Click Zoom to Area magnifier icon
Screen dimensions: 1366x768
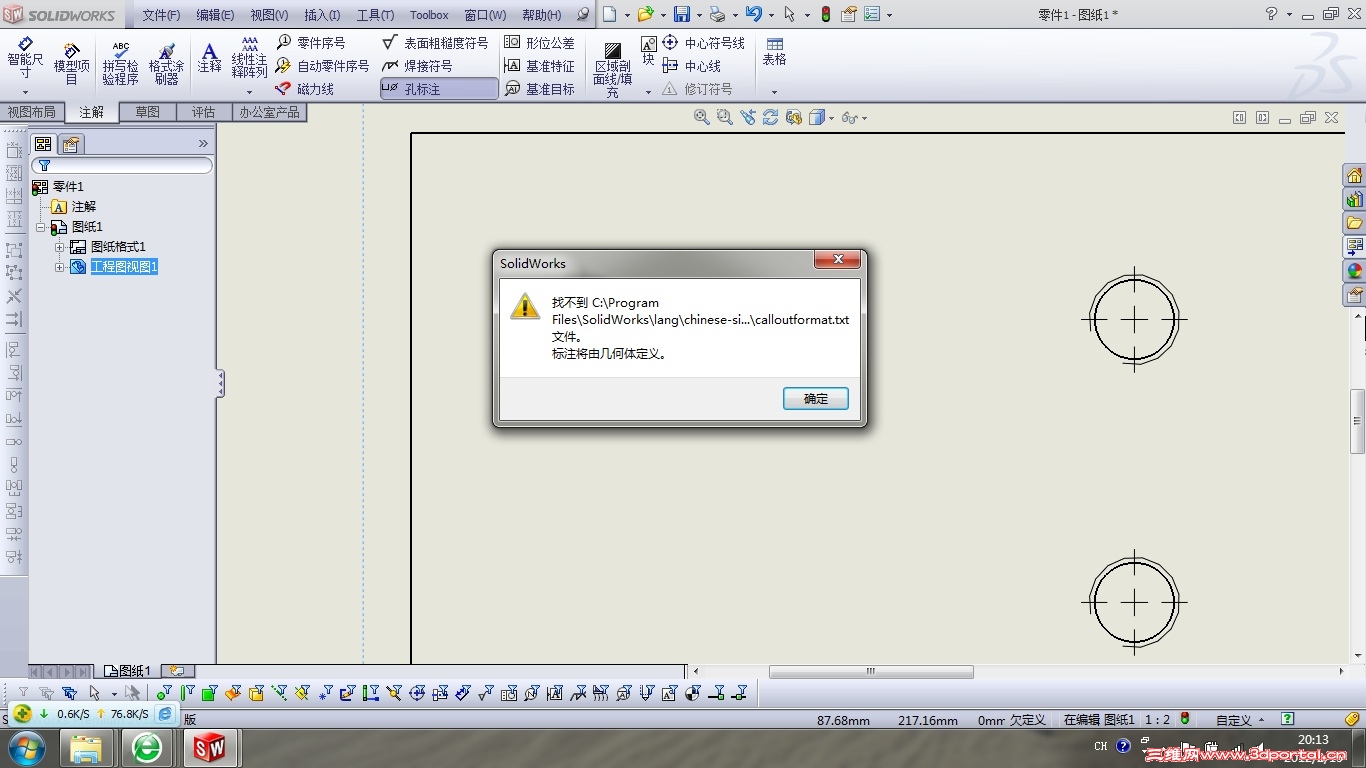[725, 118]
